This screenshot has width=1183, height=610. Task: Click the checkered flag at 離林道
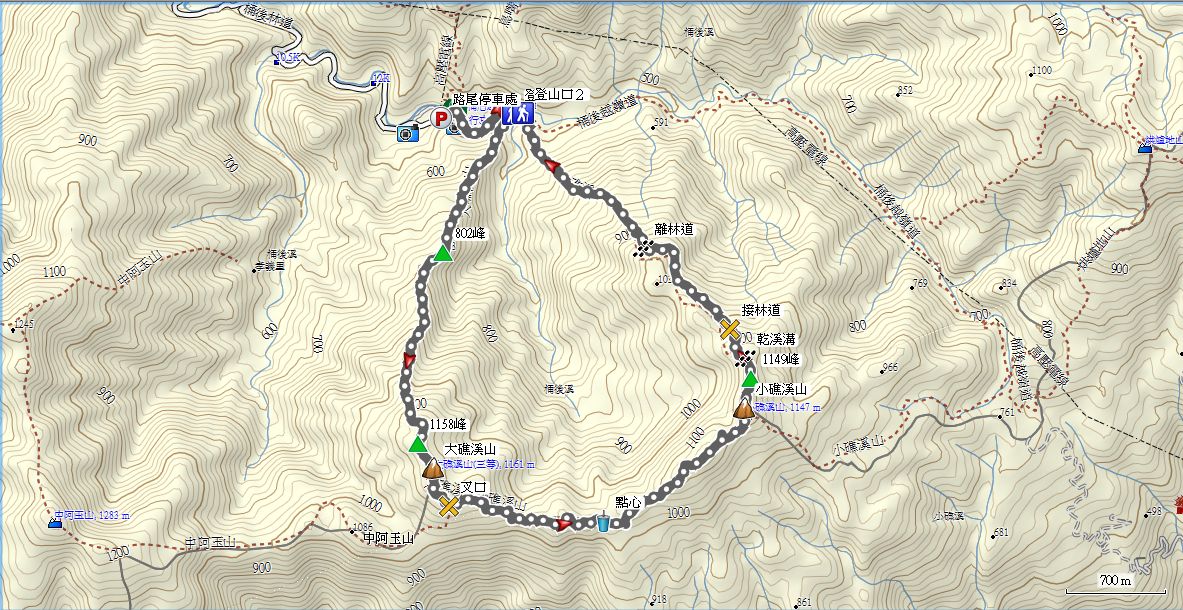(644, 246)
